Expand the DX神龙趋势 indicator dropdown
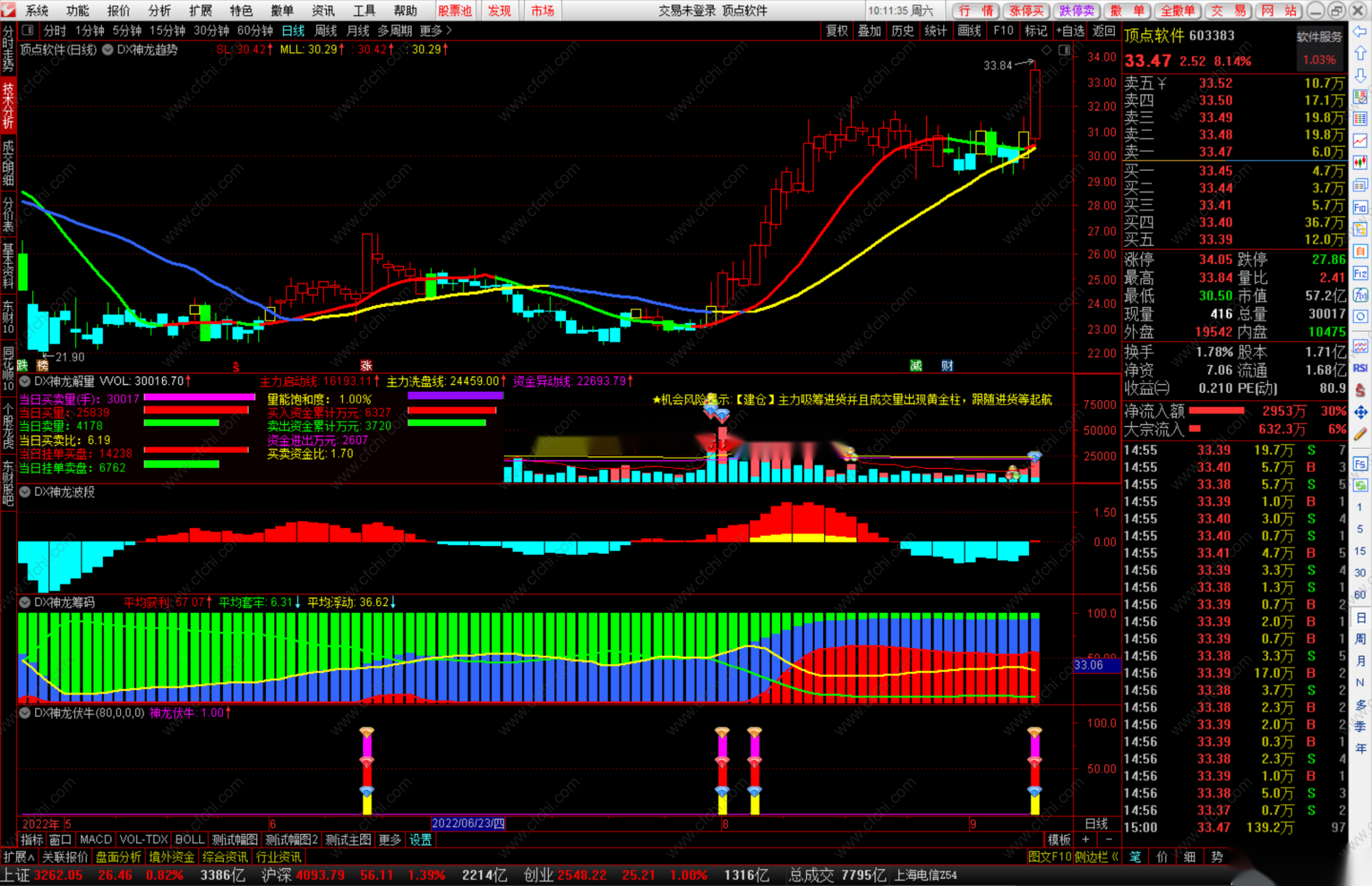The height and width of the screenshot is (886, 1372). coord(108,49)
